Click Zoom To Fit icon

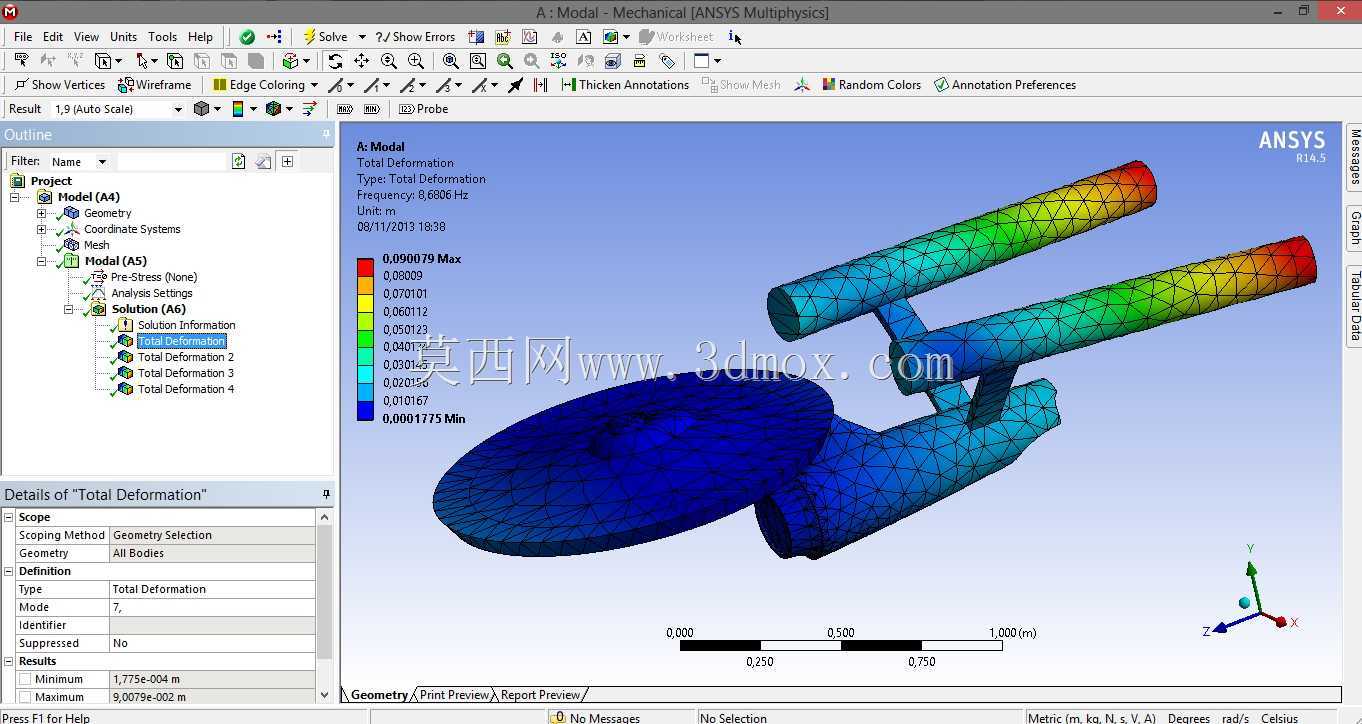(451, 61)
